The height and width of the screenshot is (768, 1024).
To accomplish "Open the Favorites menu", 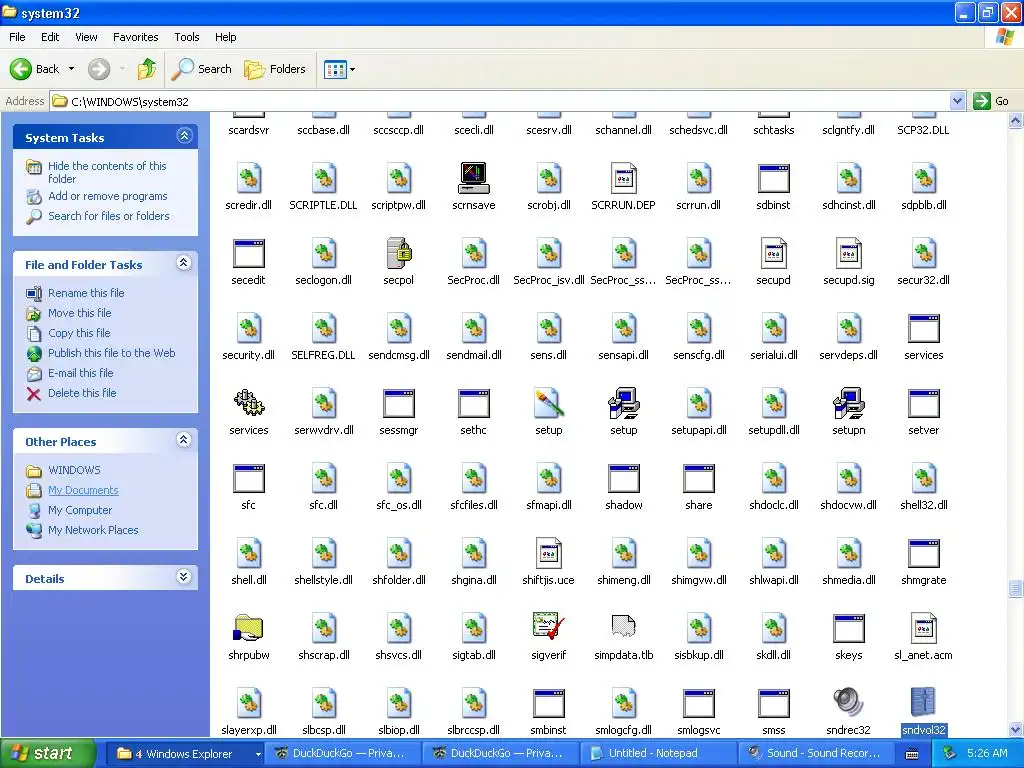I will (135, 37).
